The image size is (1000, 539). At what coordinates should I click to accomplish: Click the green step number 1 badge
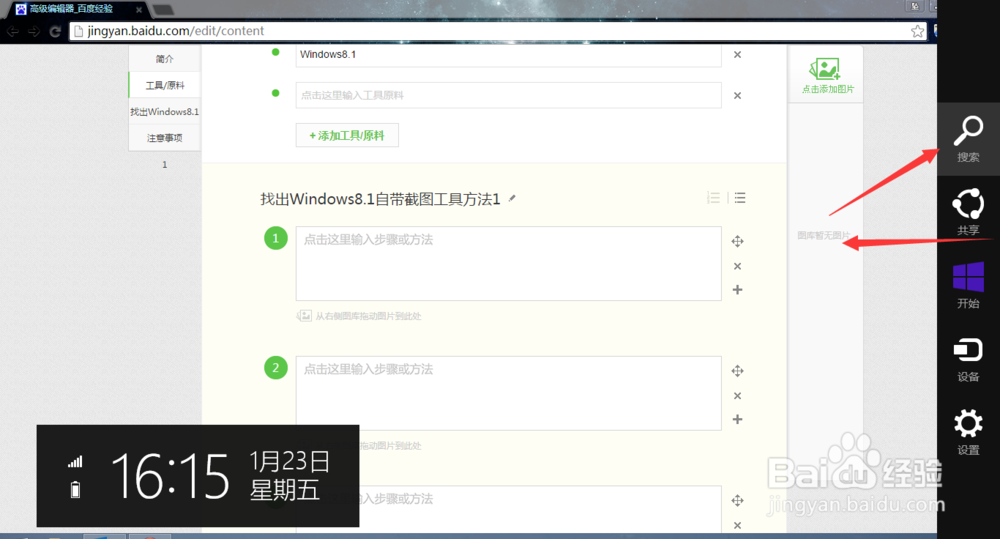[276, 238]
